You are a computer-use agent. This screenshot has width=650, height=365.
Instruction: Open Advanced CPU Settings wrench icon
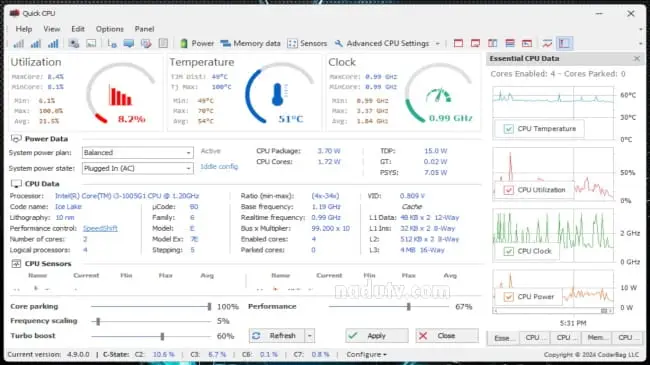tap(339, 43)
